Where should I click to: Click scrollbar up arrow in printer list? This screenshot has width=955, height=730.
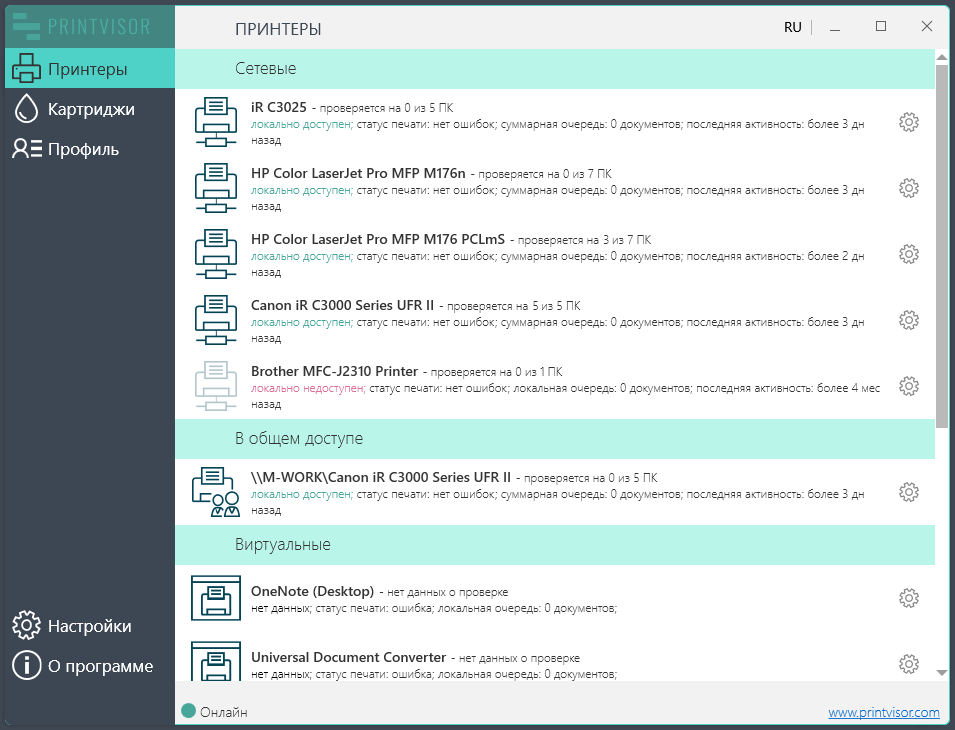942,57
